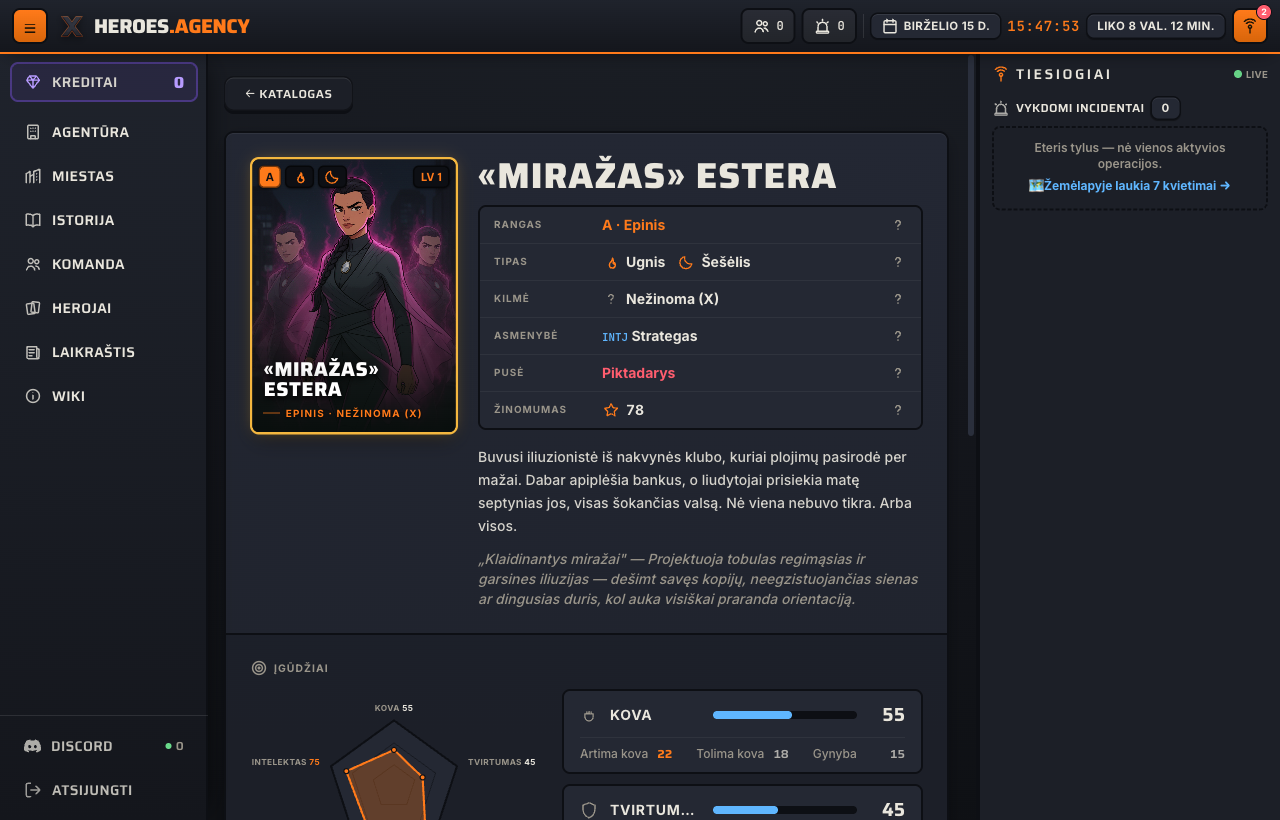The height and width of the screenshot is (820, 1280).
Task: Click the rank A badge on card
Action: click(x=270, y=177)
